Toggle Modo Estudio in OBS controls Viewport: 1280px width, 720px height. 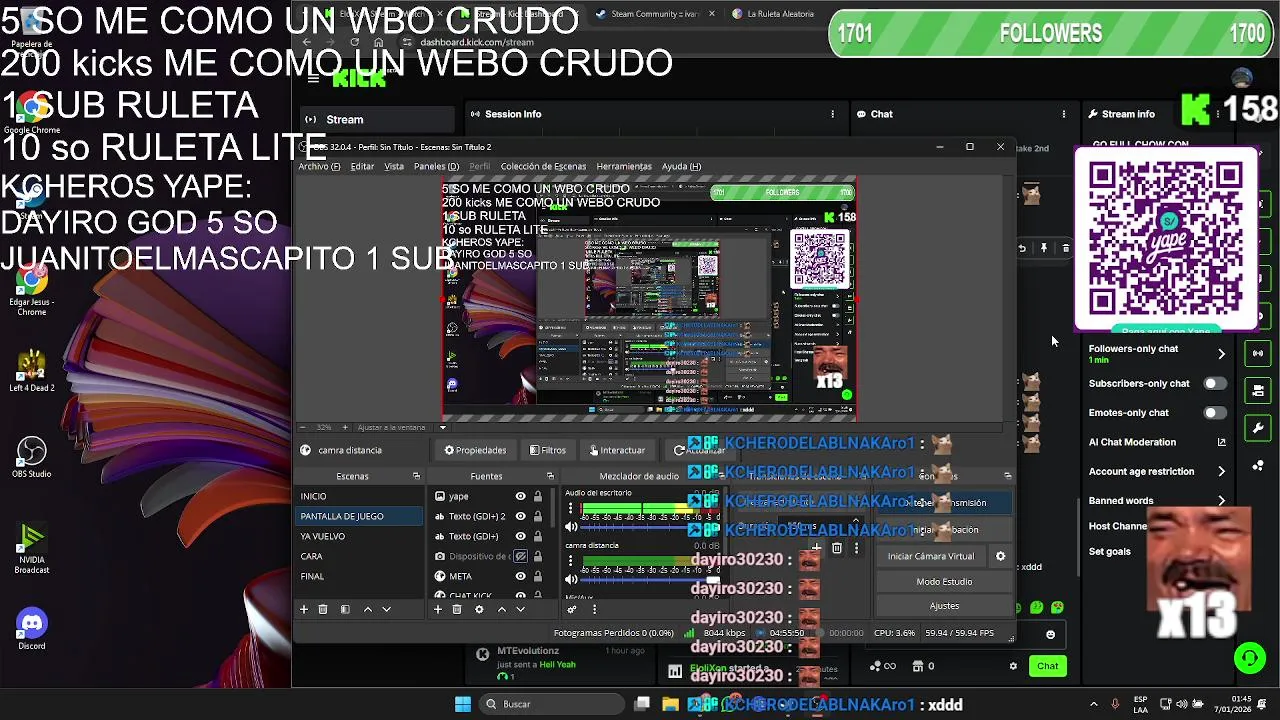tap(944, 581)
